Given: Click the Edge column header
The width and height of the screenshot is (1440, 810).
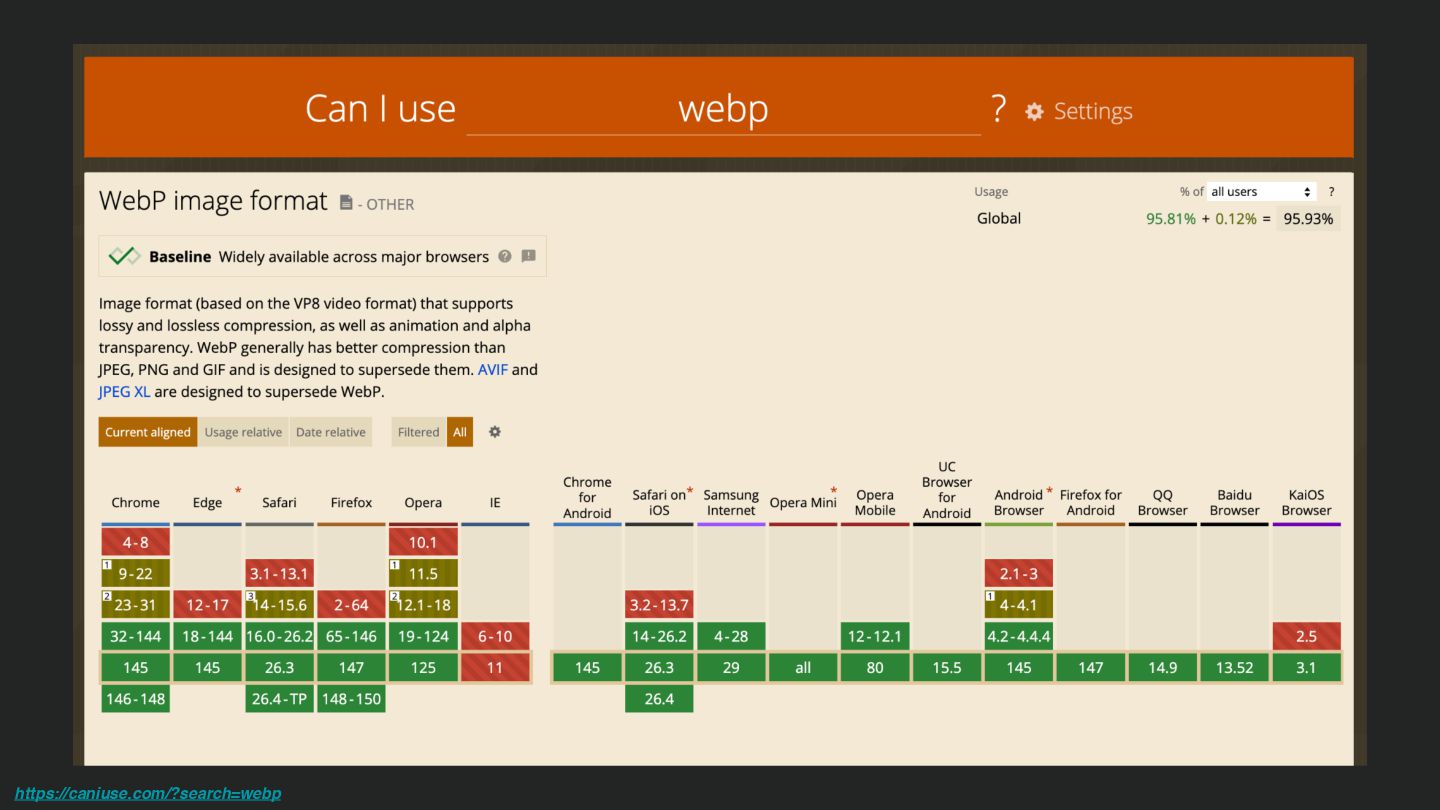Looking at the screenshot, I should [207, 502].
